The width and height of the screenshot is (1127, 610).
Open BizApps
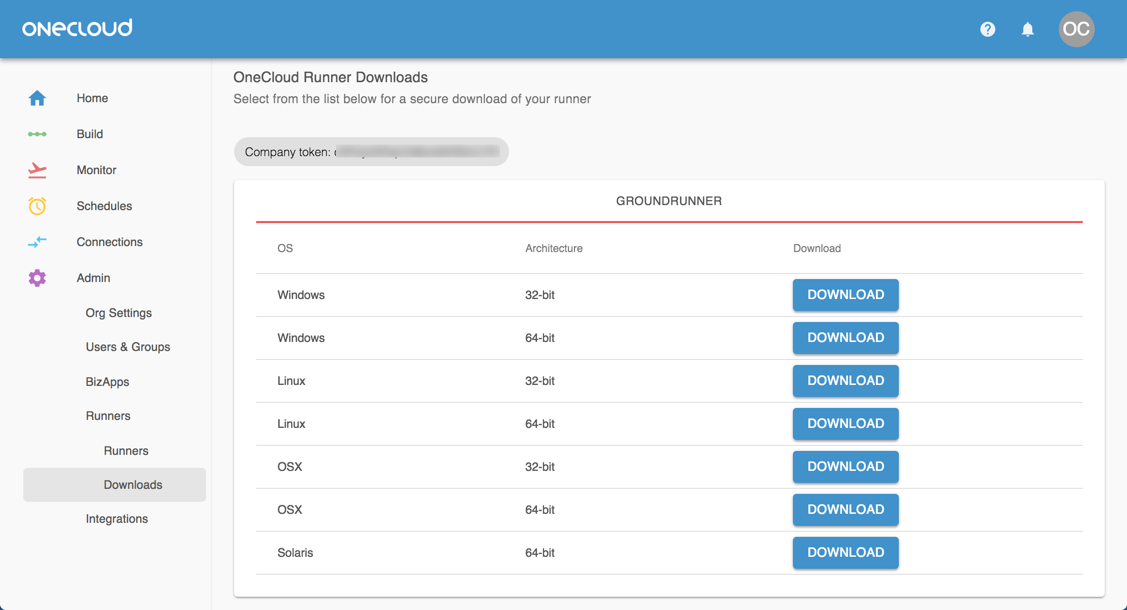click(x=107, y=382)
